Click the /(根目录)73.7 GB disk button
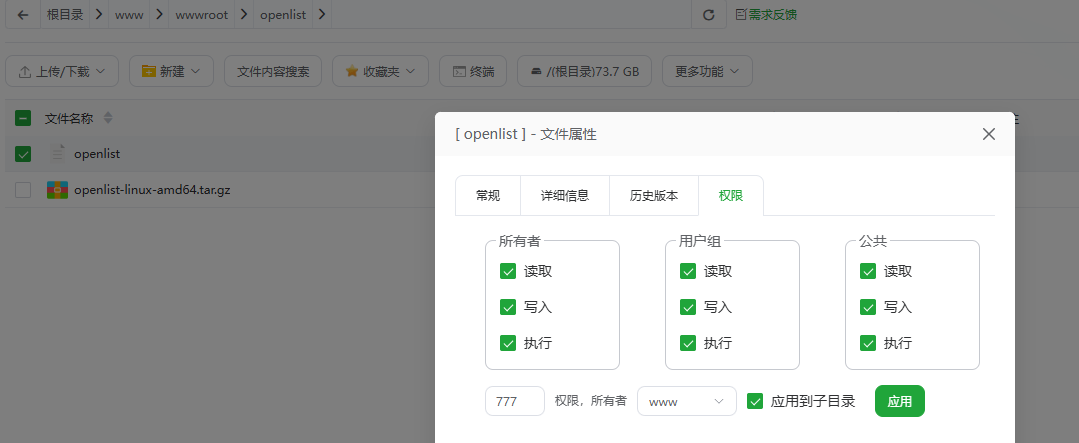The image size is (1079, 443). click(584, 71)
